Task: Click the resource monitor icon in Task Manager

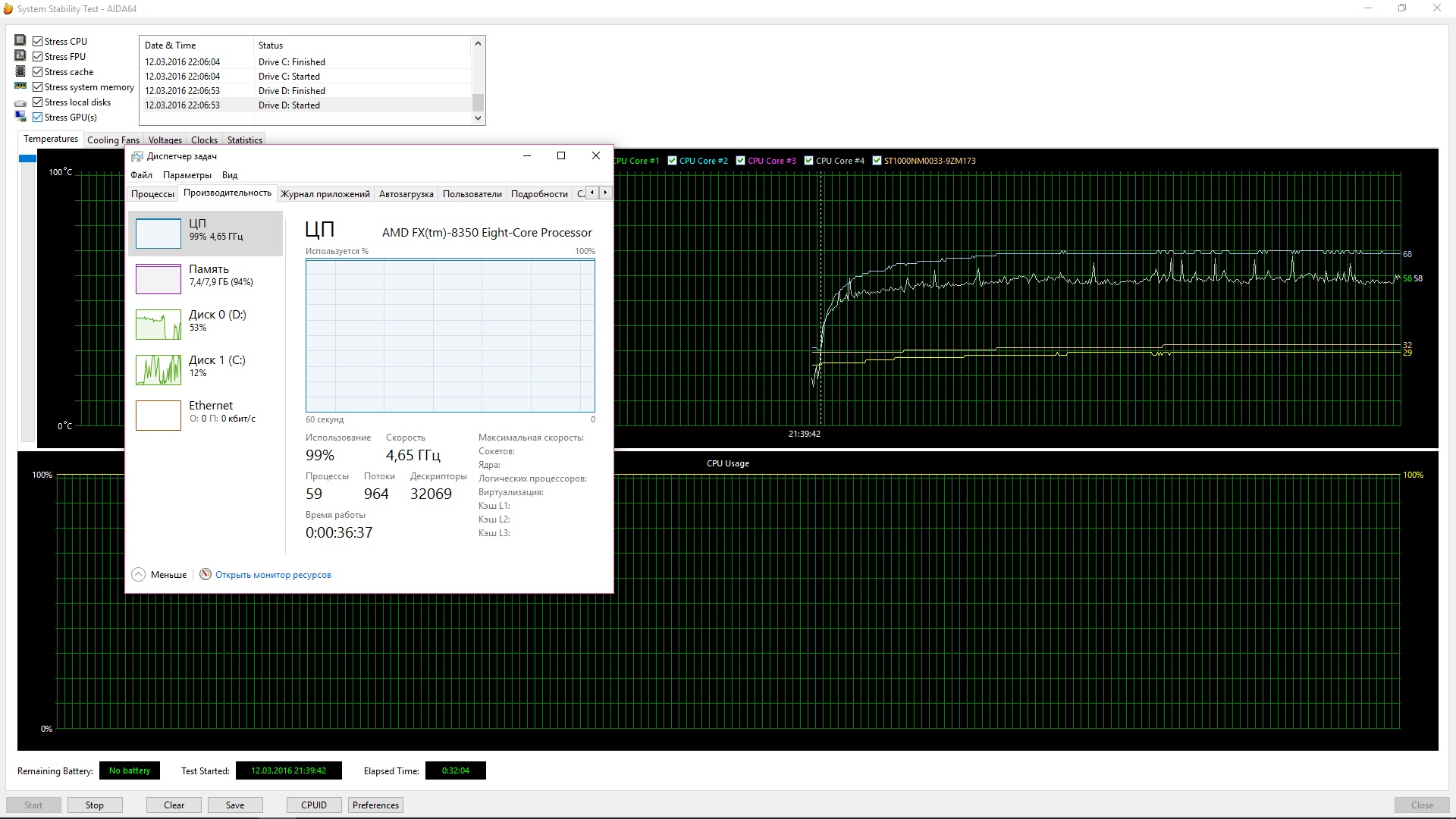Action: tap(206, 574)
